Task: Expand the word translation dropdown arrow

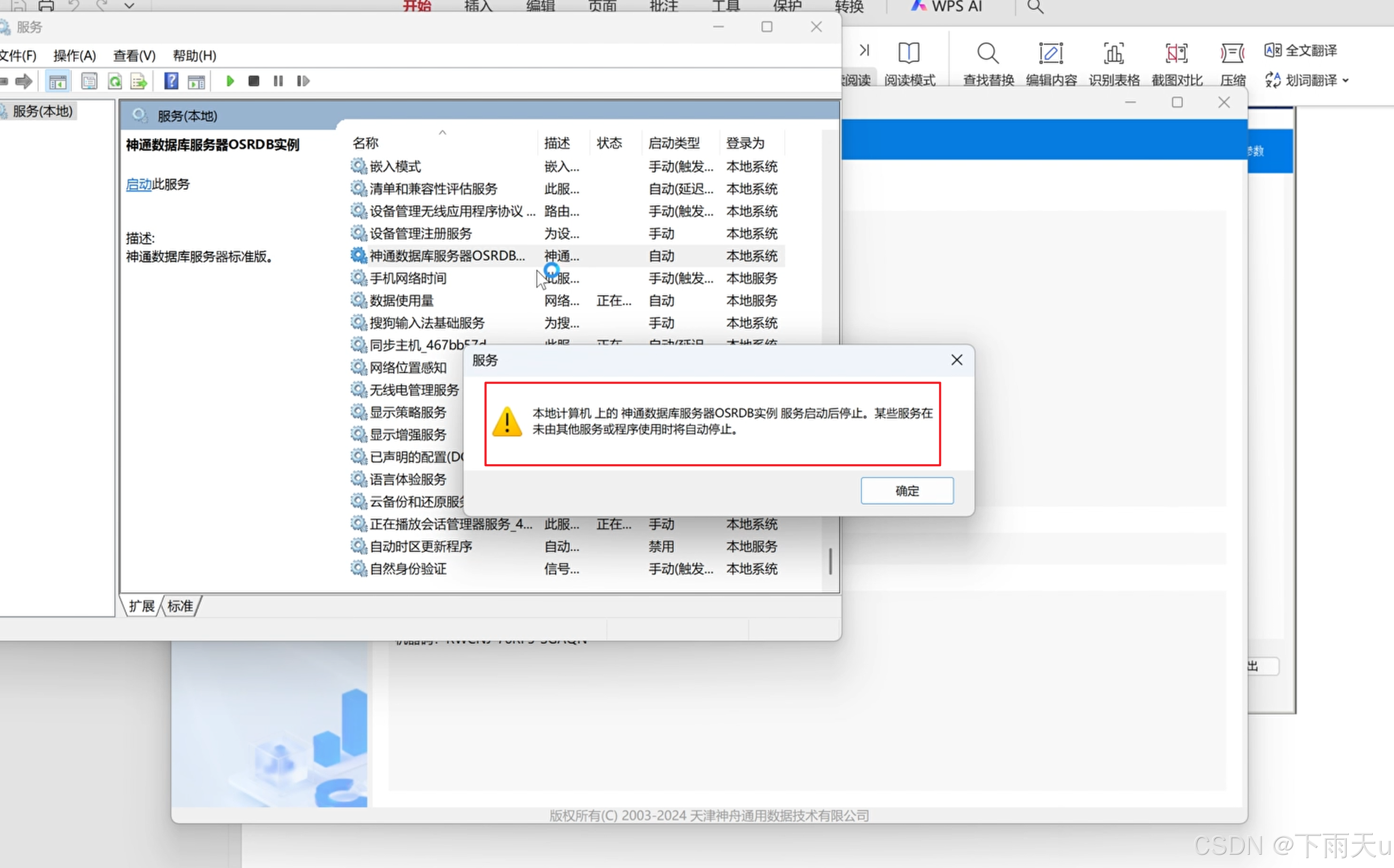Action: (x=1345, y=80)
